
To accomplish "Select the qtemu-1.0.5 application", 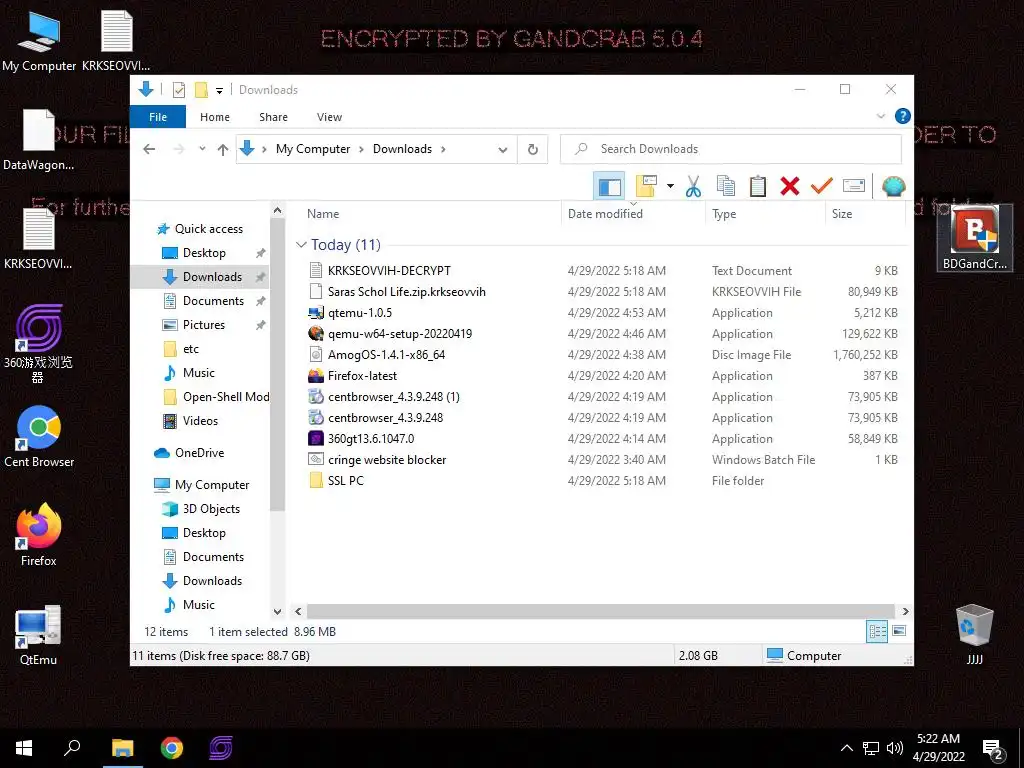I will tap(360, 313).
